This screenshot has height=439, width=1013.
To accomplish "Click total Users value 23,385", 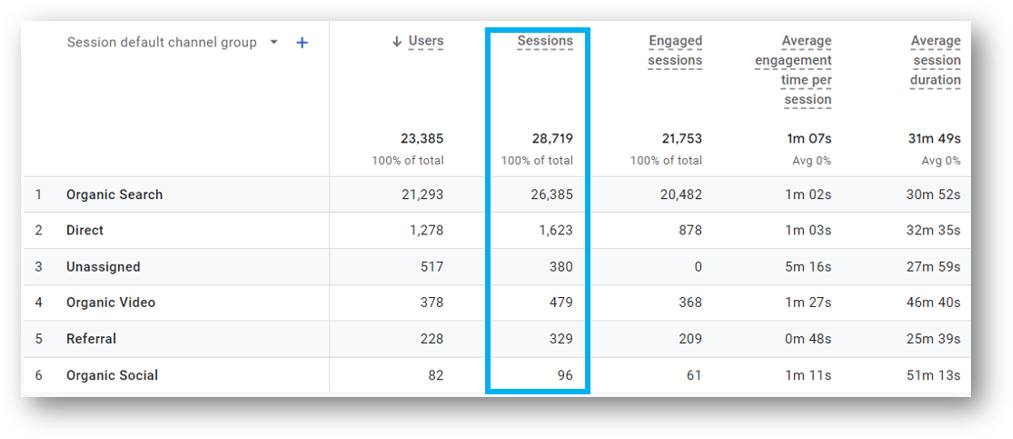I will (420, 139).
